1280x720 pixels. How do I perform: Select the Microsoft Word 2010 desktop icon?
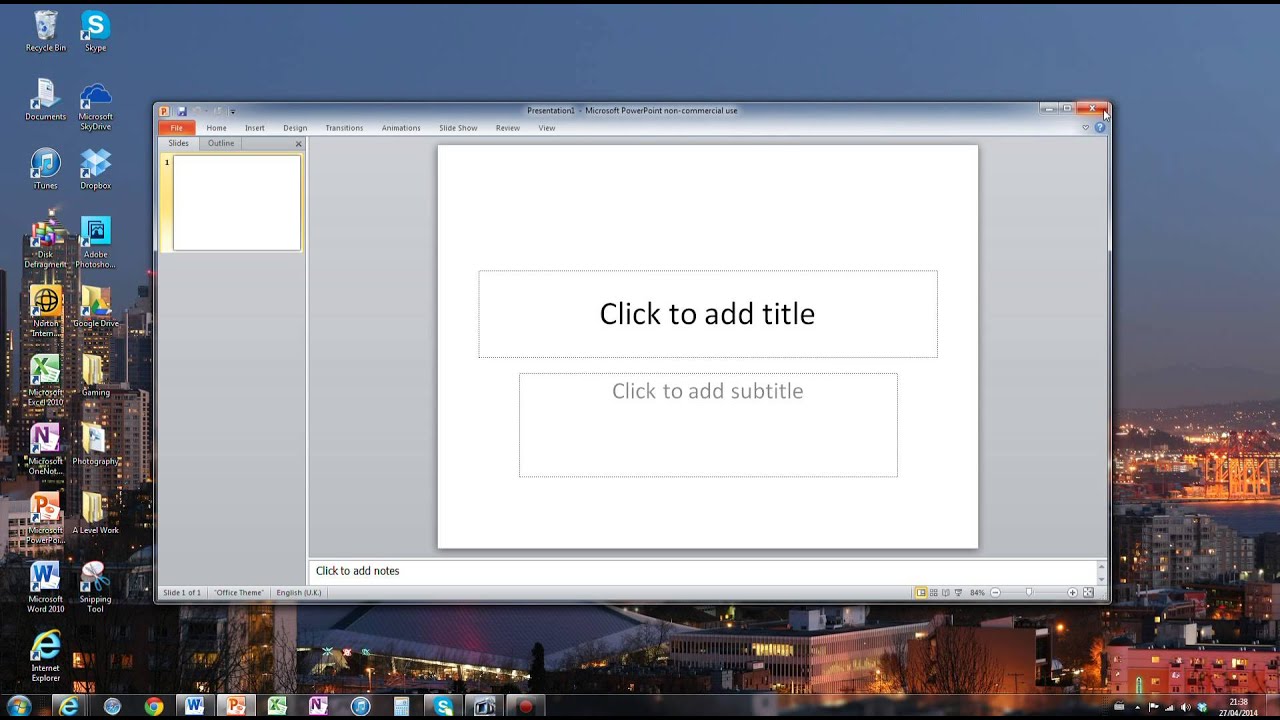click(45, 588)
